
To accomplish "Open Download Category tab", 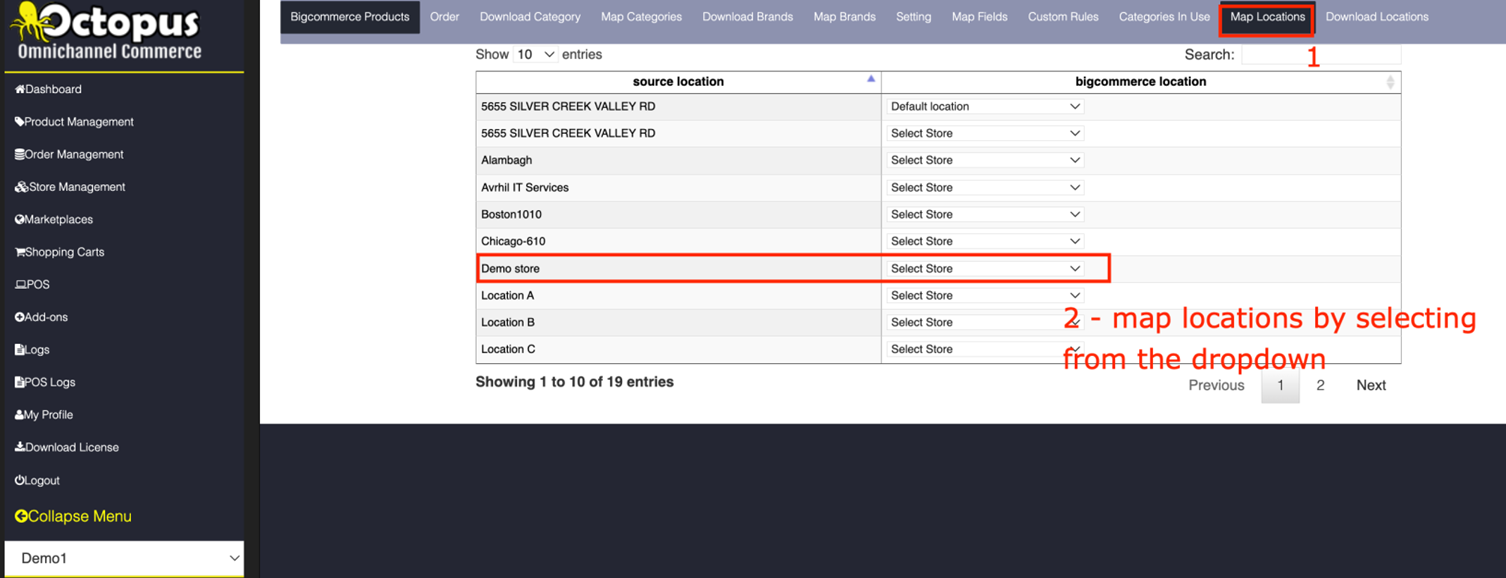I will [530, 17].
